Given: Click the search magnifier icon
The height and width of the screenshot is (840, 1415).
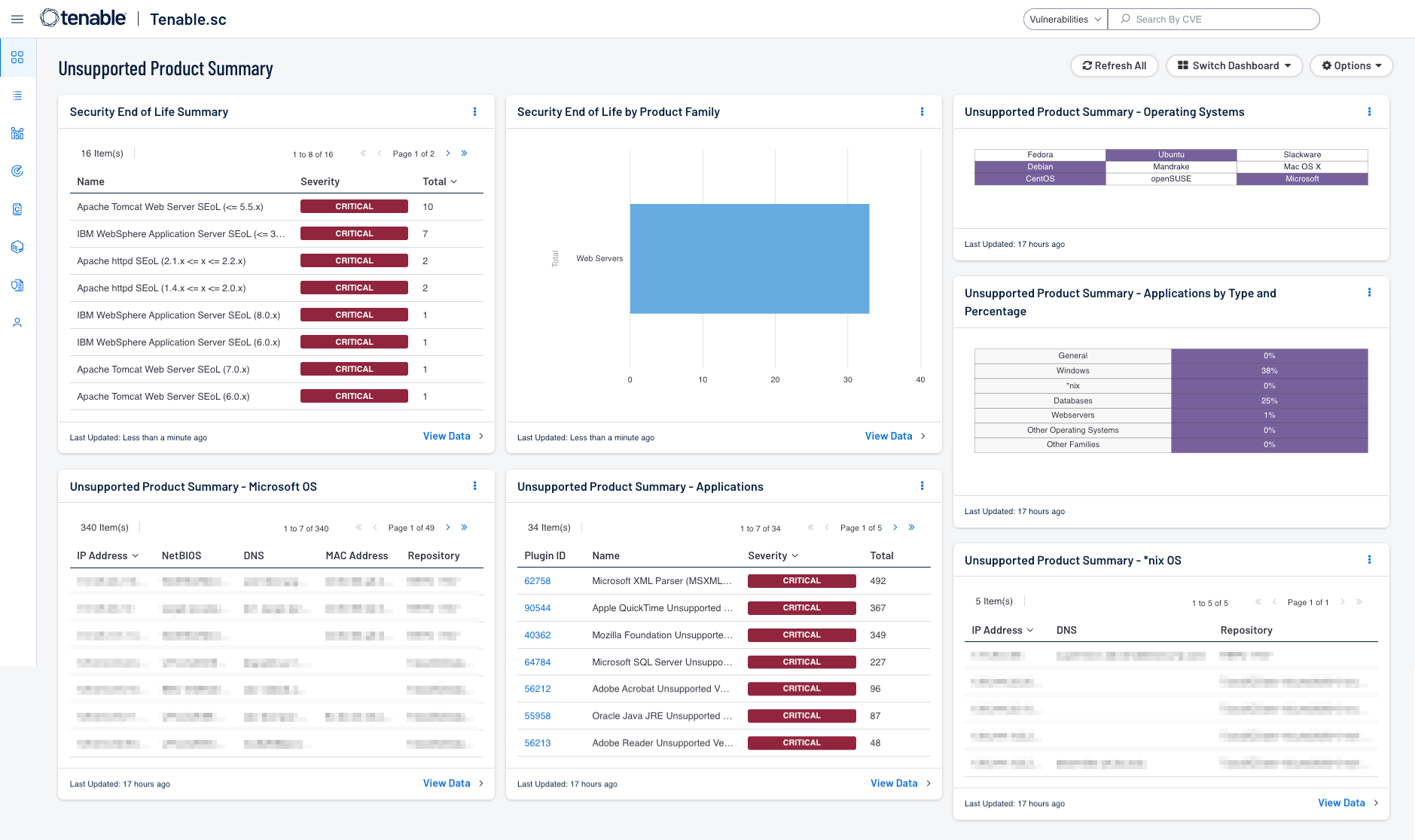Looking at the screenshot, I should tap(1125, 19).
